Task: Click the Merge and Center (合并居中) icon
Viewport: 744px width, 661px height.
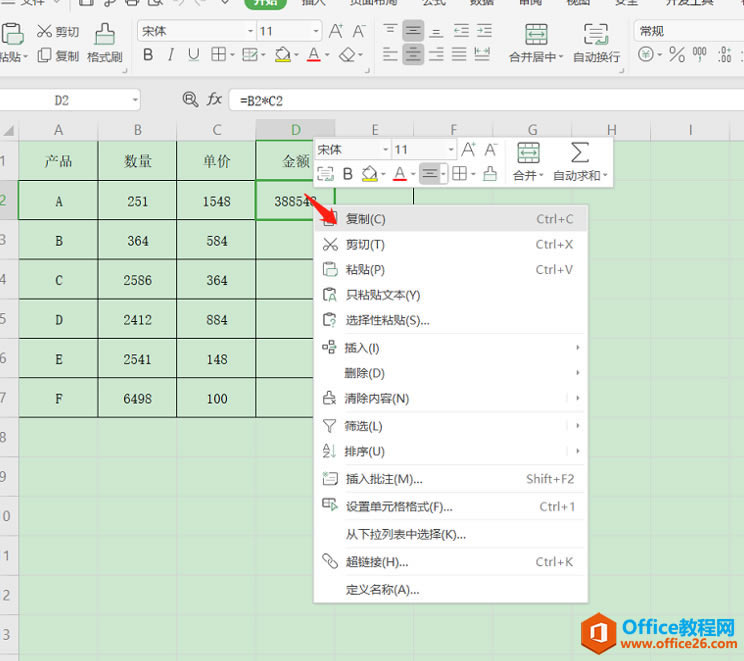Action: [x=537, y=34]
